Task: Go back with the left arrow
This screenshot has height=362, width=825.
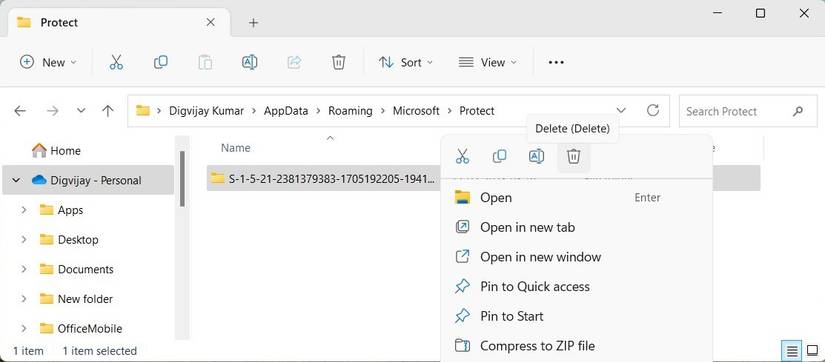Action: [20, 111]
